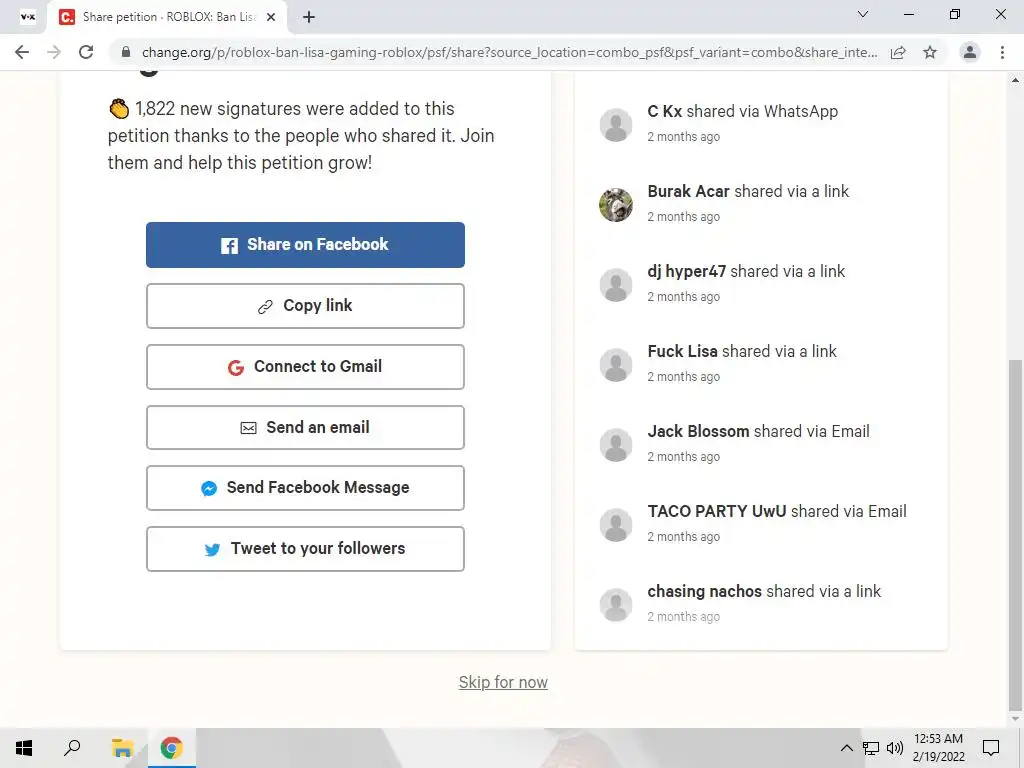Click the page vertical scrollbar thumb
The width and height of the screenshot is (1024, 768).
coord(1015,534)
